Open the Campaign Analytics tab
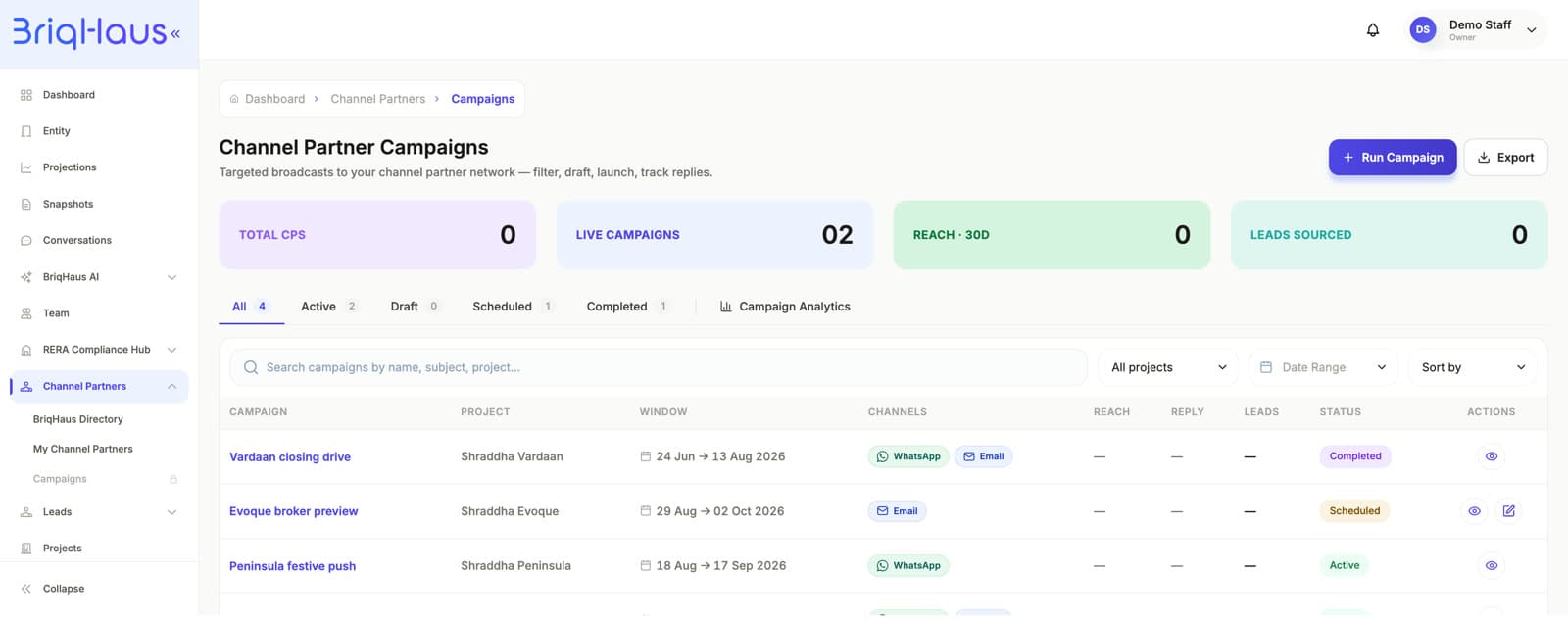The width and height of the screenshot is (1568, 621). (785, 307)
